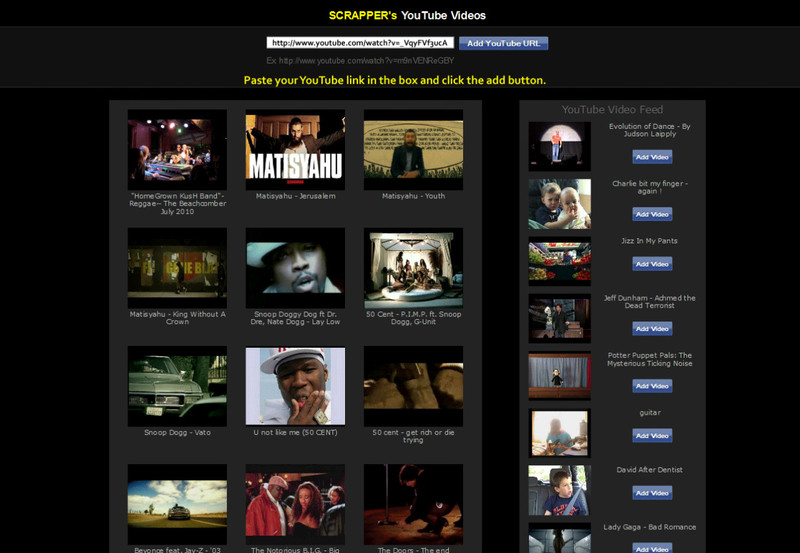This screenshot has height=553, width=800.
Task: Click the Charlie bit my finger feed thumbnail
Action: pos(560,204)
